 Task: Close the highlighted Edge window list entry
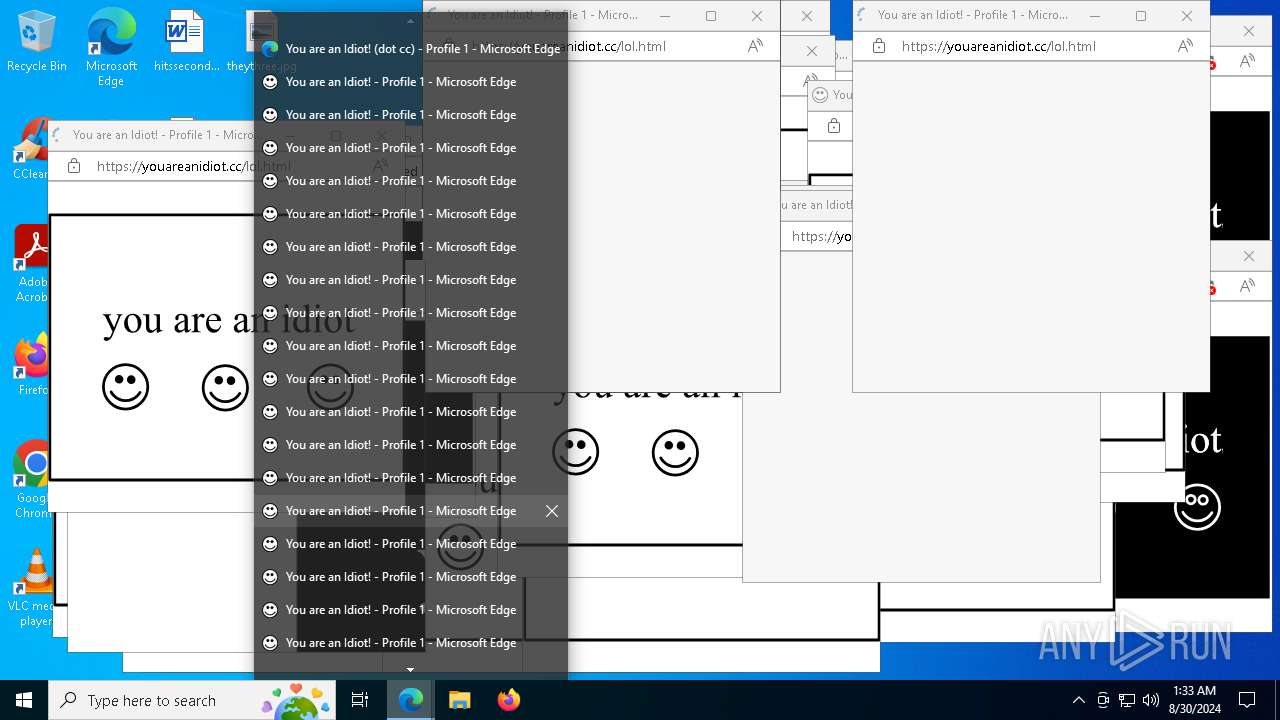point(551,511)
